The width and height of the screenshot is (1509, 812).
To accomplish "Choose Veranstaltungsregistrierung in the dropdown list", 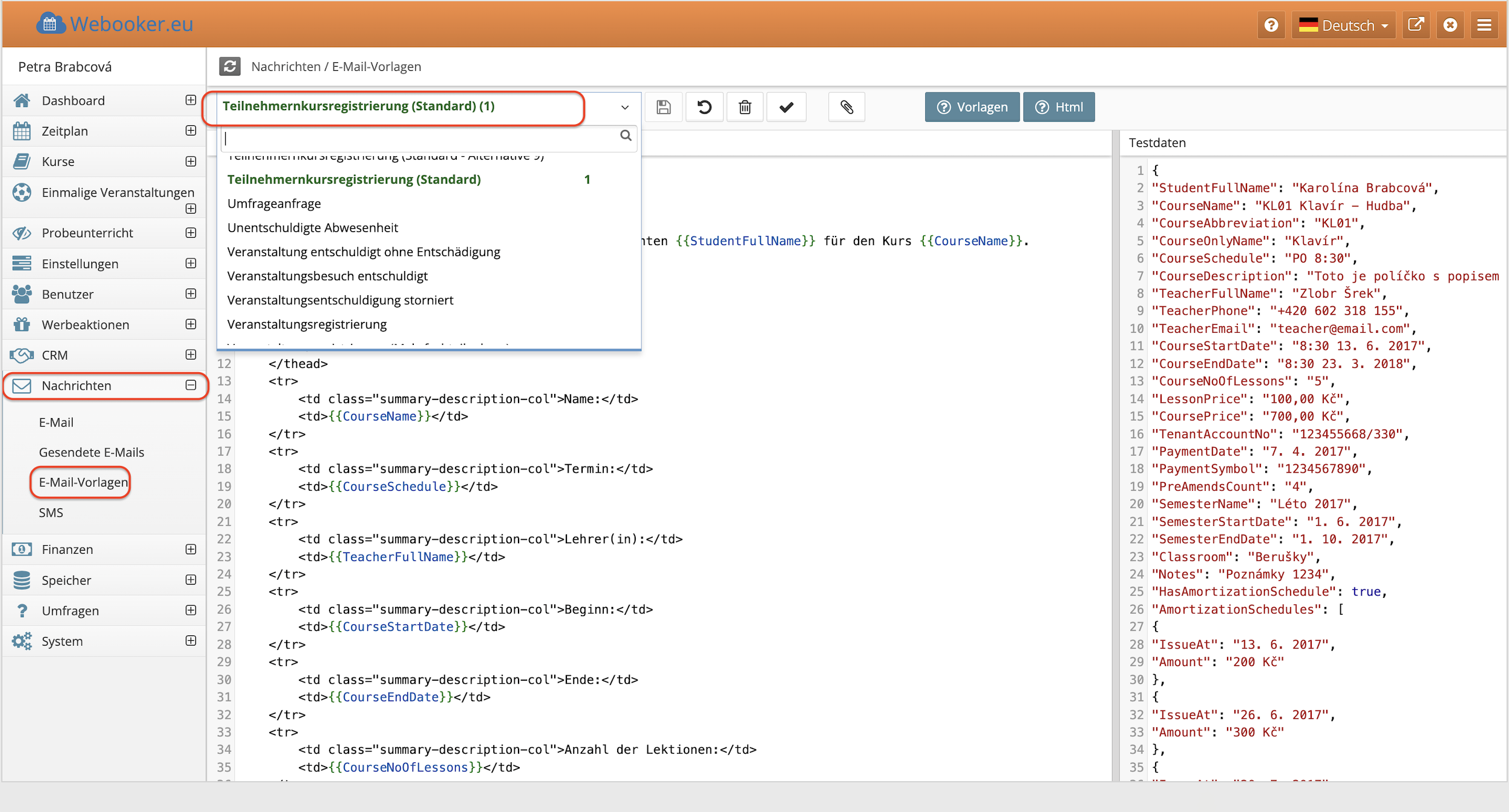I will (x=307, y=324).
